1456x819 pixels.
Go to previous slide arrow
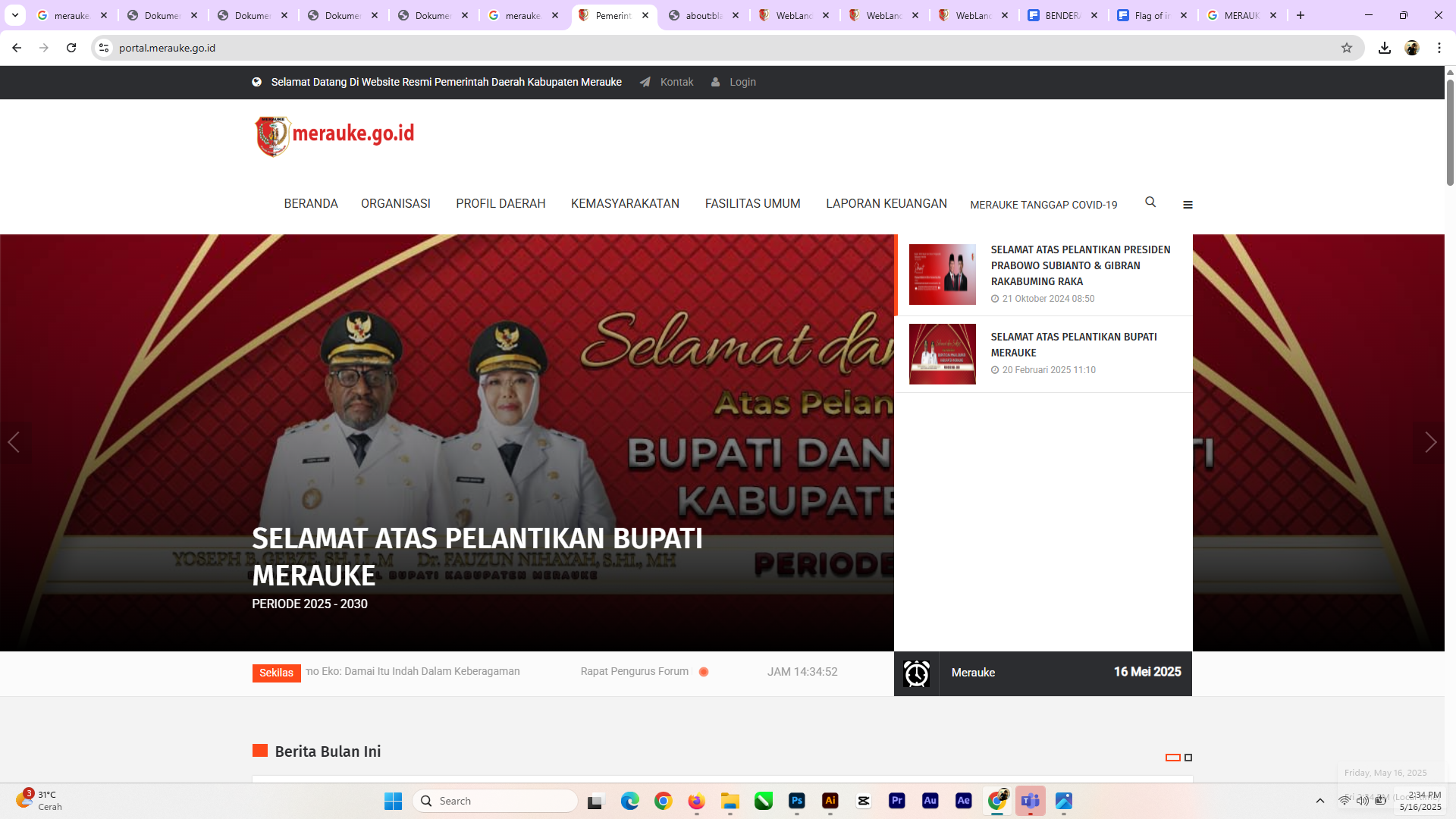click(x=14, y=442)
